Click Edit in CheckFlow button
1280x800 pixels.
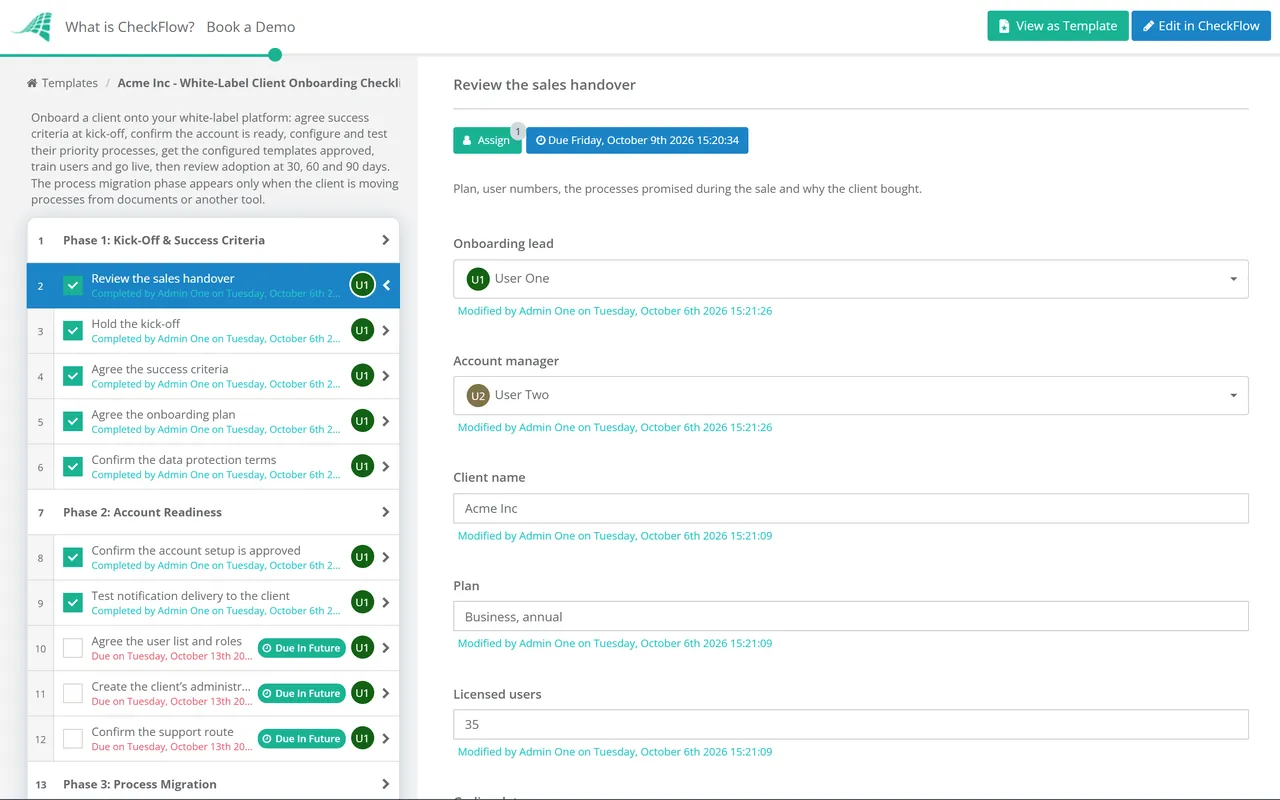(1201, 26)
